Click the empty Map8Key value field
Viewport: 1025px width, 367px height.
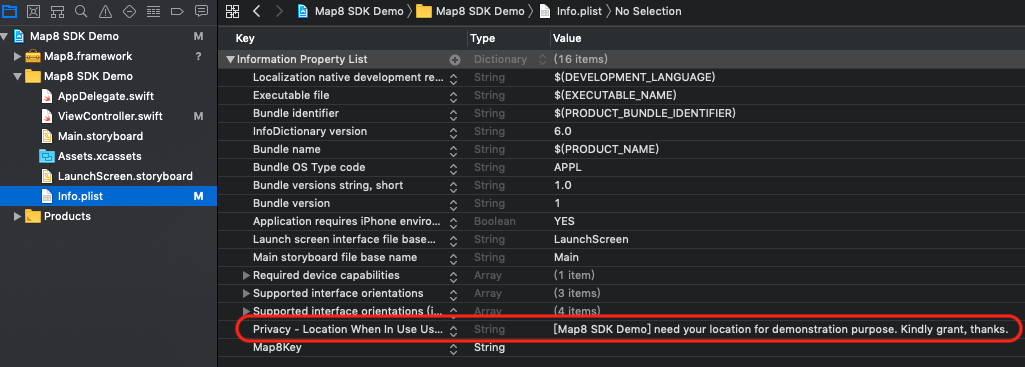click(787, 347)
